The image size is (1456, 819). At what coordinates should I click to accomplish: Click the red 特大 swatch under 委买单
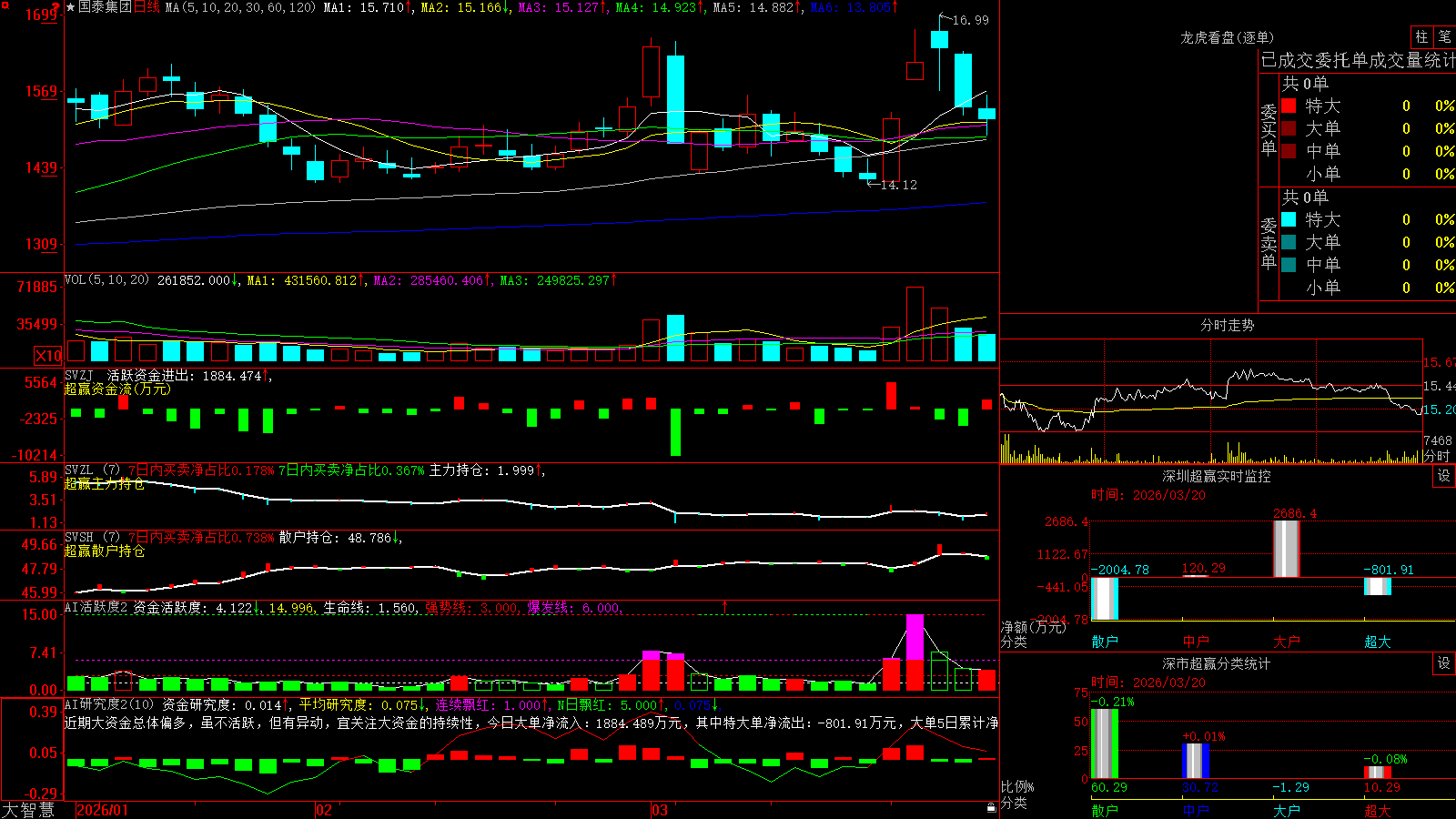point(1289,106)
